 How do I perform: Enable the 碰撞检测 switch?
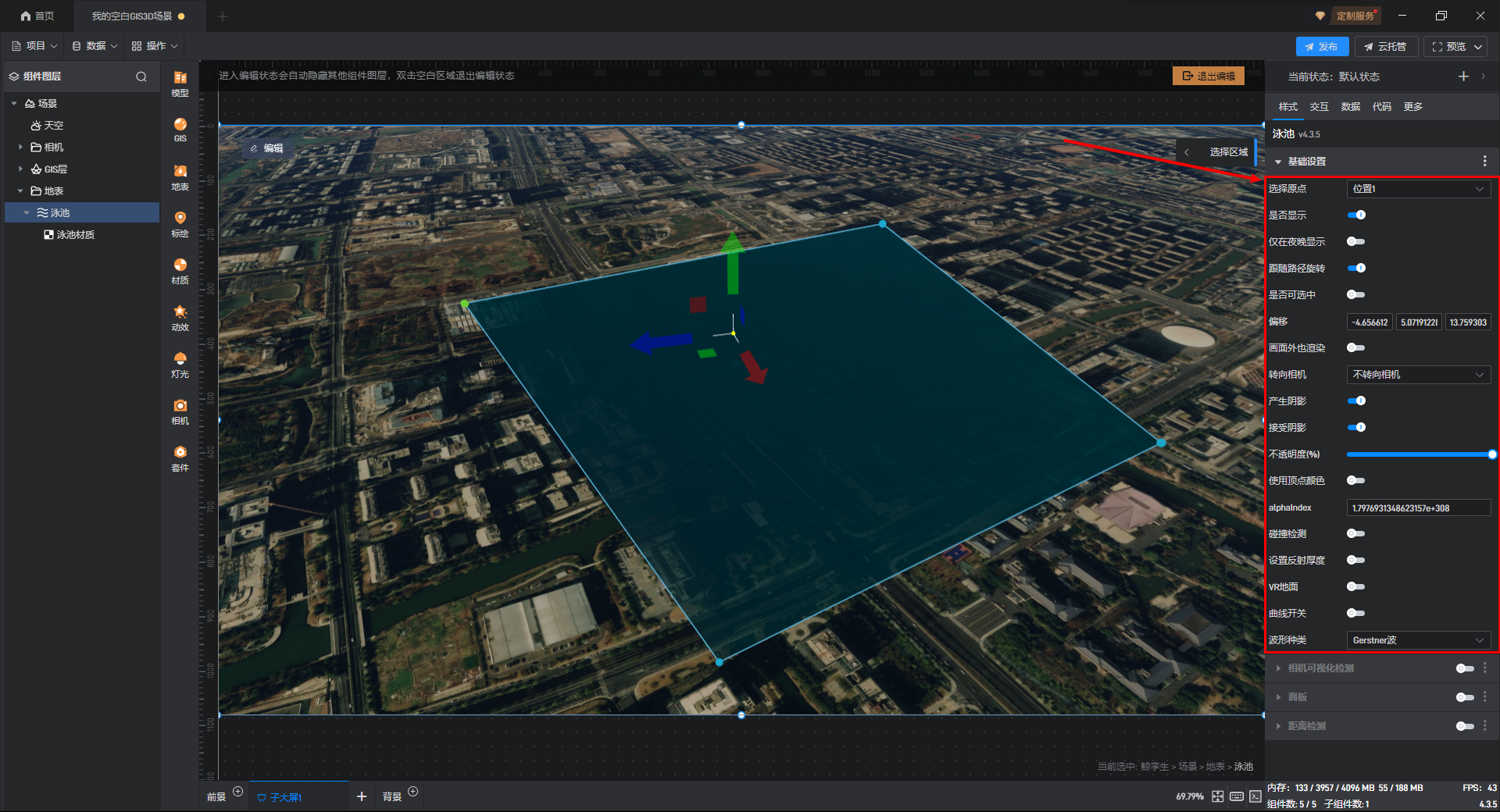(x=1356, y=533)
